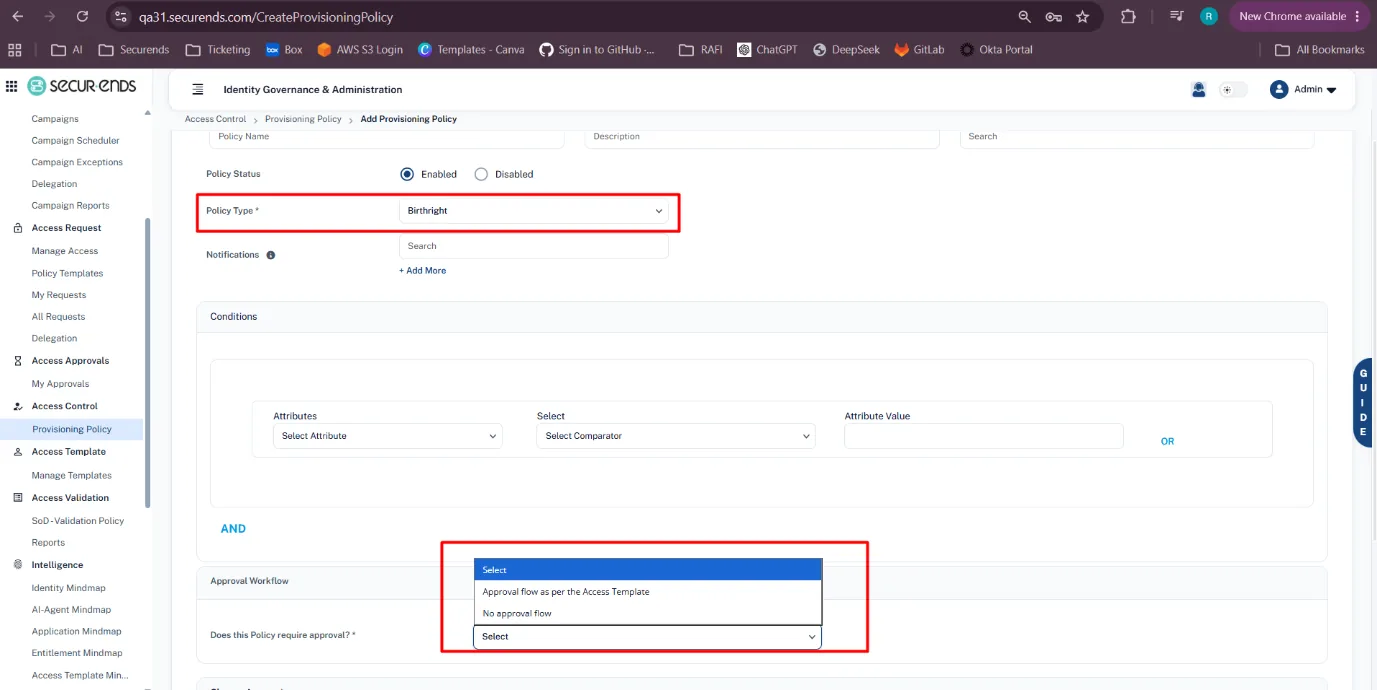The width and height of the screenshot is (1377, 690).
Task: Open the apps grid icon beside SecurEnds logo
Action: tap(12, 87)
